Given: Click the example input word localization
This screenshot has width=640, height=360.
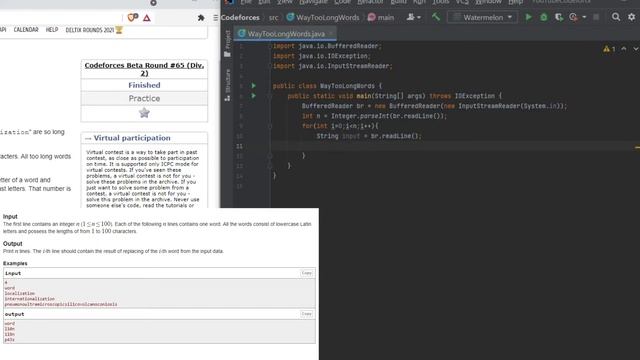Looking at the screenshot, I should pyautogui.click(x=20, y=293).
